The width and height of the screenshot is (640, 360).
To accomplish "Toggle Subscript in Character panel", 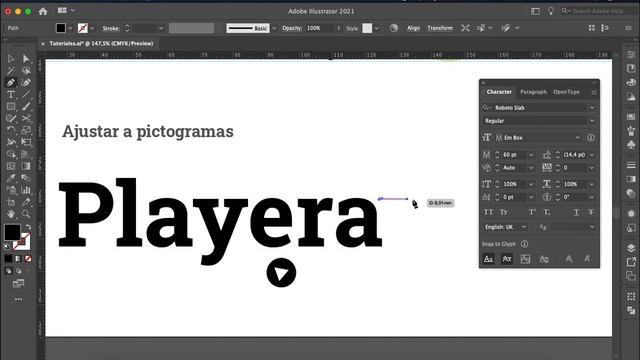I will [x=547, y=212].
